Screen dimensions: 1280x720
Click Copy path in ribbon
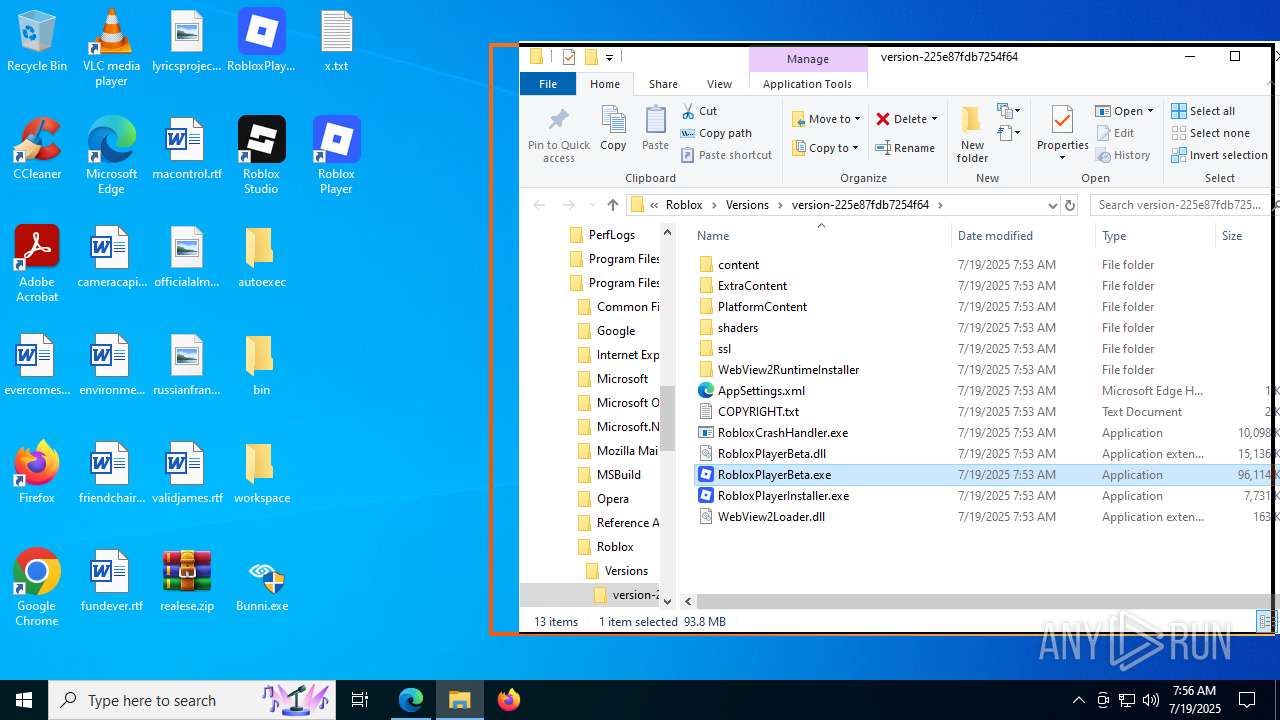coord(717,133)
